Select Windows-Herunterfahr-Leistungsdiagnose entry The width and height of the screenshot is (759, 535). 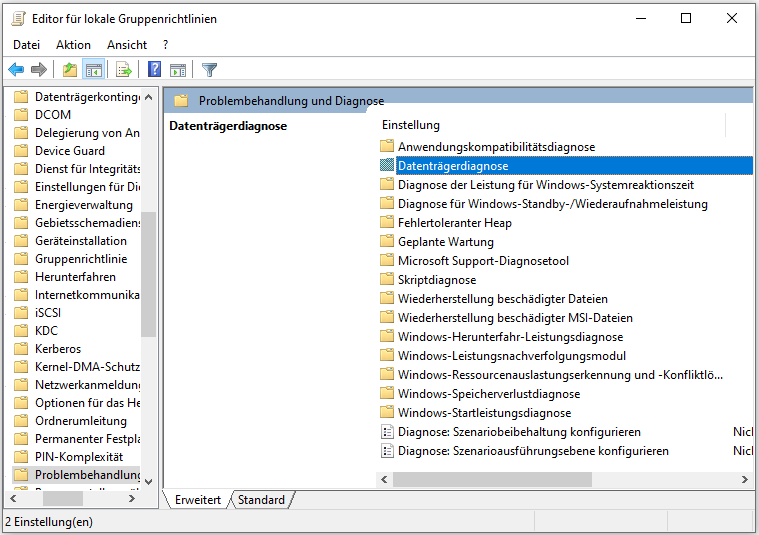point(511,336)
